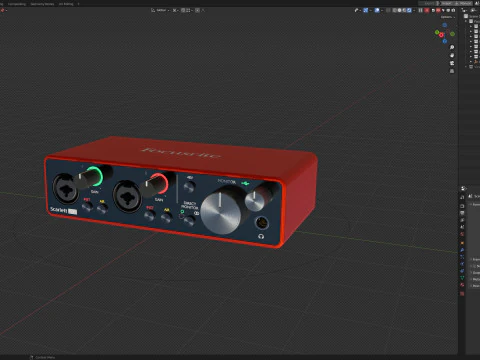The image size is (480, 360).
Task: Toggle the Show Gizmo button
Action: point(366,10)
